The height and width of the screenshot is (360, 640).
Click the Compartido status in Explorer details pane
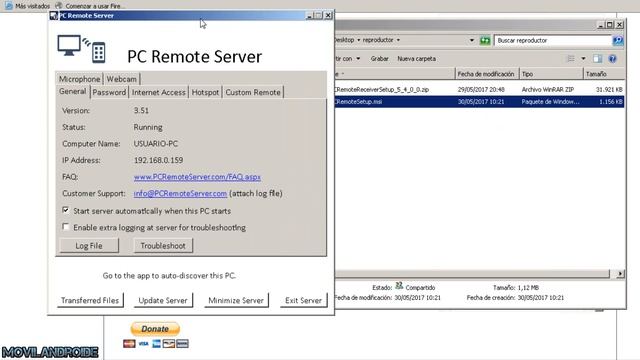[x=420, y=287]
